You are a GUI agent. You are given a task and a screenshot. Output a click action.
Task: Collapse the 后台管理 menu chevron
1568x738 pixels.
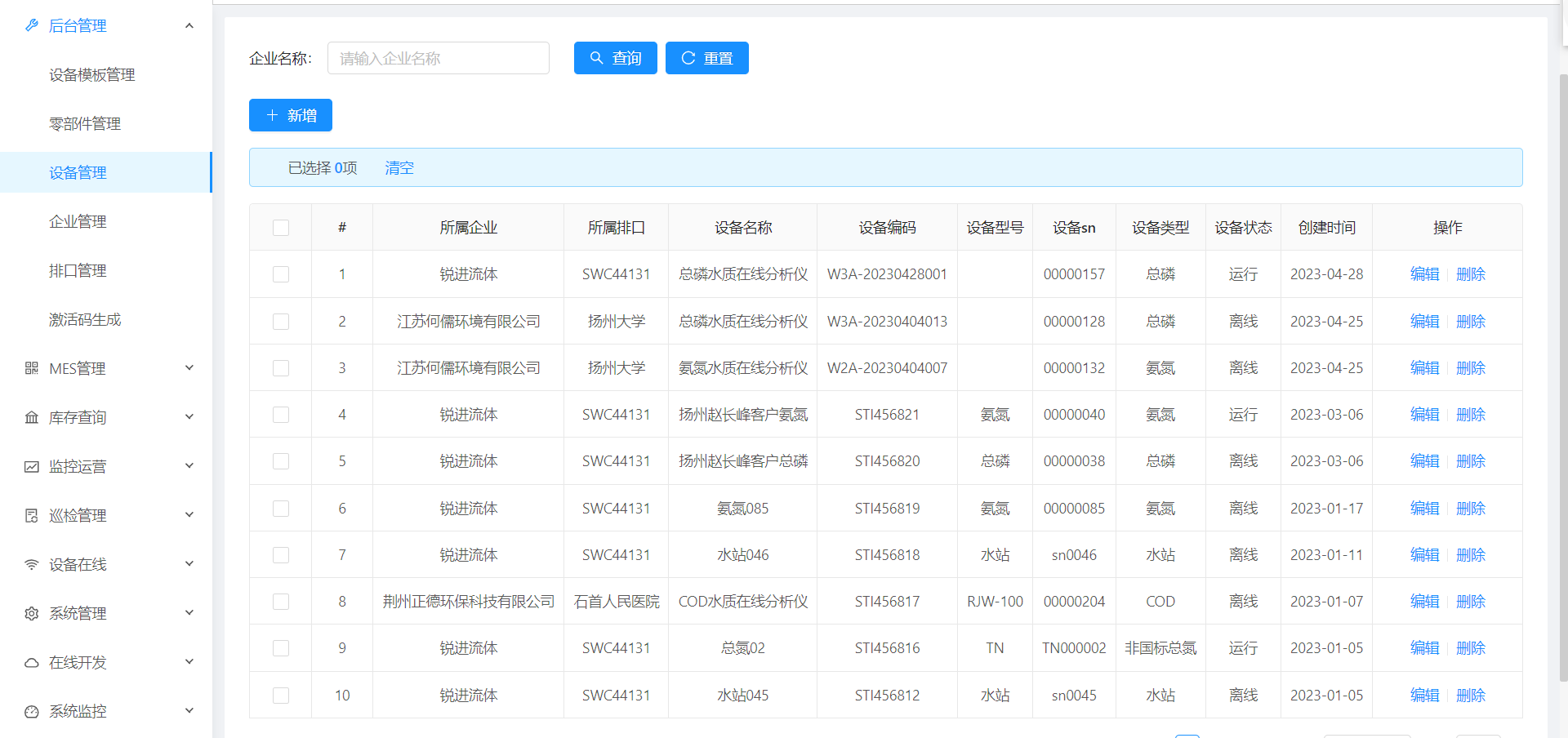[x=189, y=25]
